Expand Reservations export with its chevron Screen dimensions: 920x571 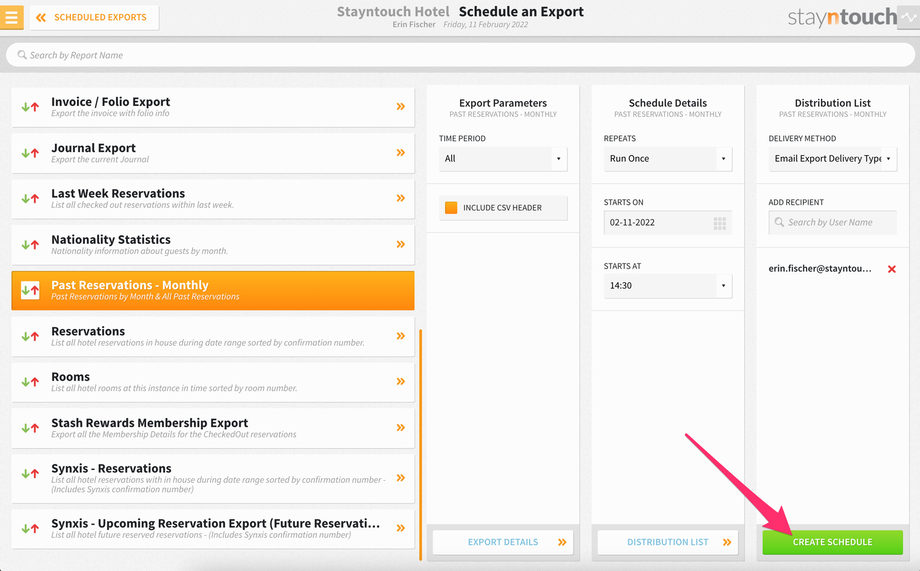tap(401, 336)
